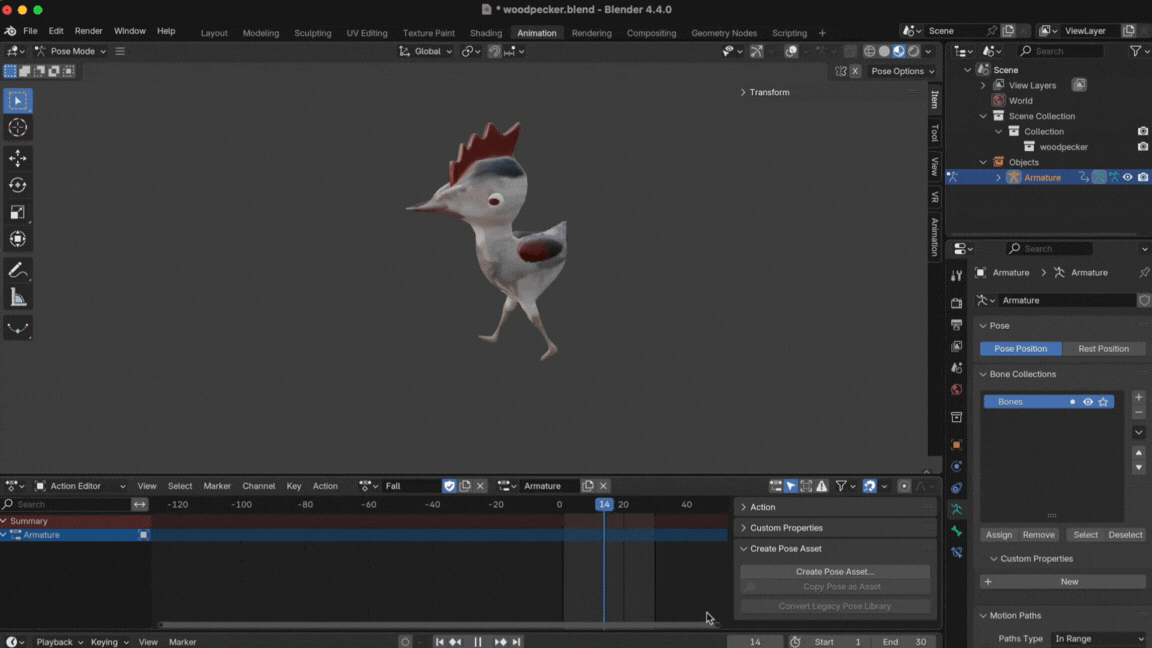Select the Cursor tool
1152x648 pixels.
tap(18, 128)
